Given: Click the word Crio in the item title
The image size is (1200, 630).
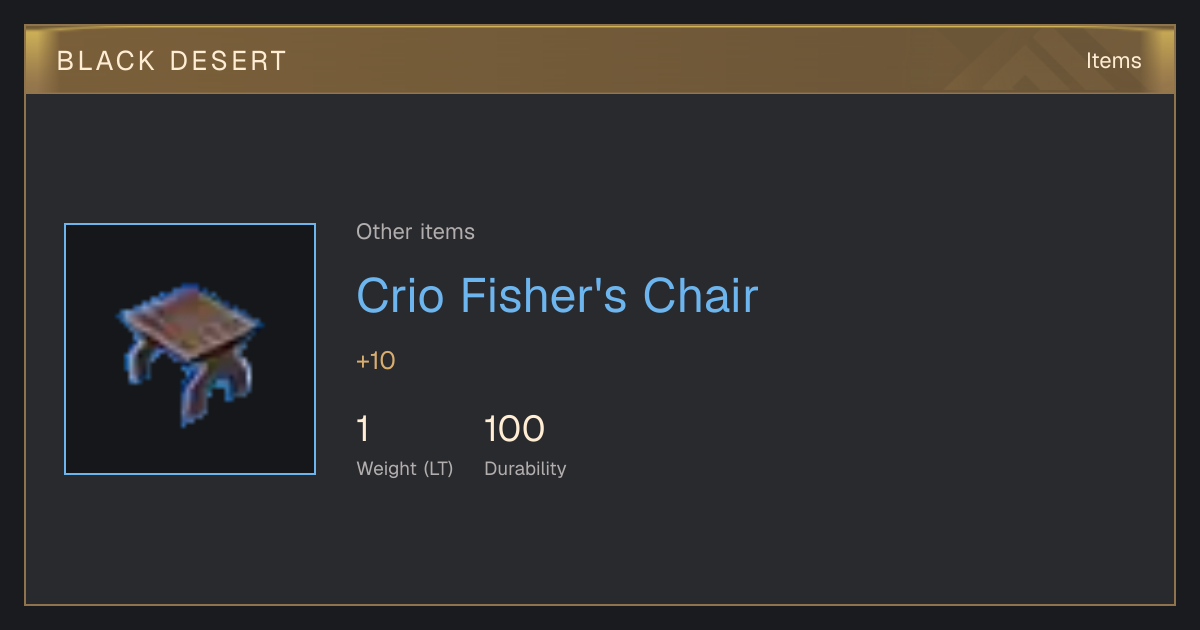Looking at the screenshot, I should pos(400,296).
